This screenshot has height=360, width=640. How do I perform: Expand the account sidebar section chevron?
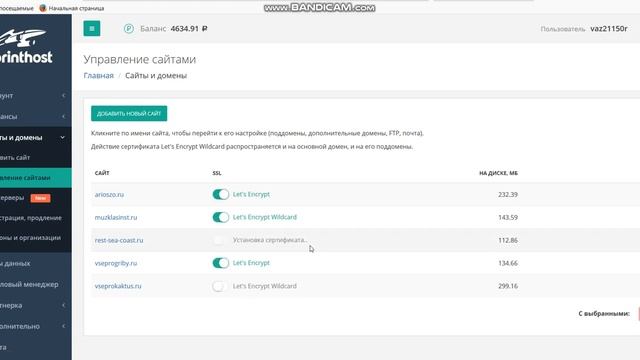[x=63, y=96]
